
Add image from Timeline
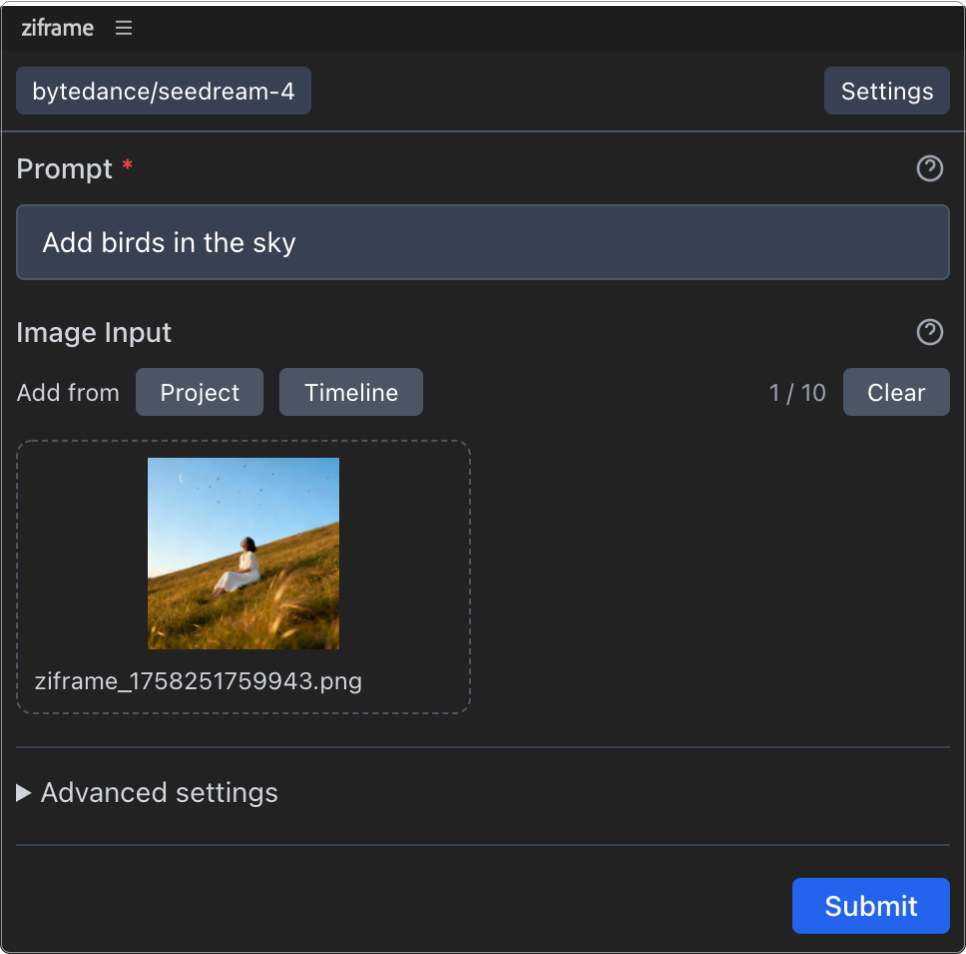[351, 393]
